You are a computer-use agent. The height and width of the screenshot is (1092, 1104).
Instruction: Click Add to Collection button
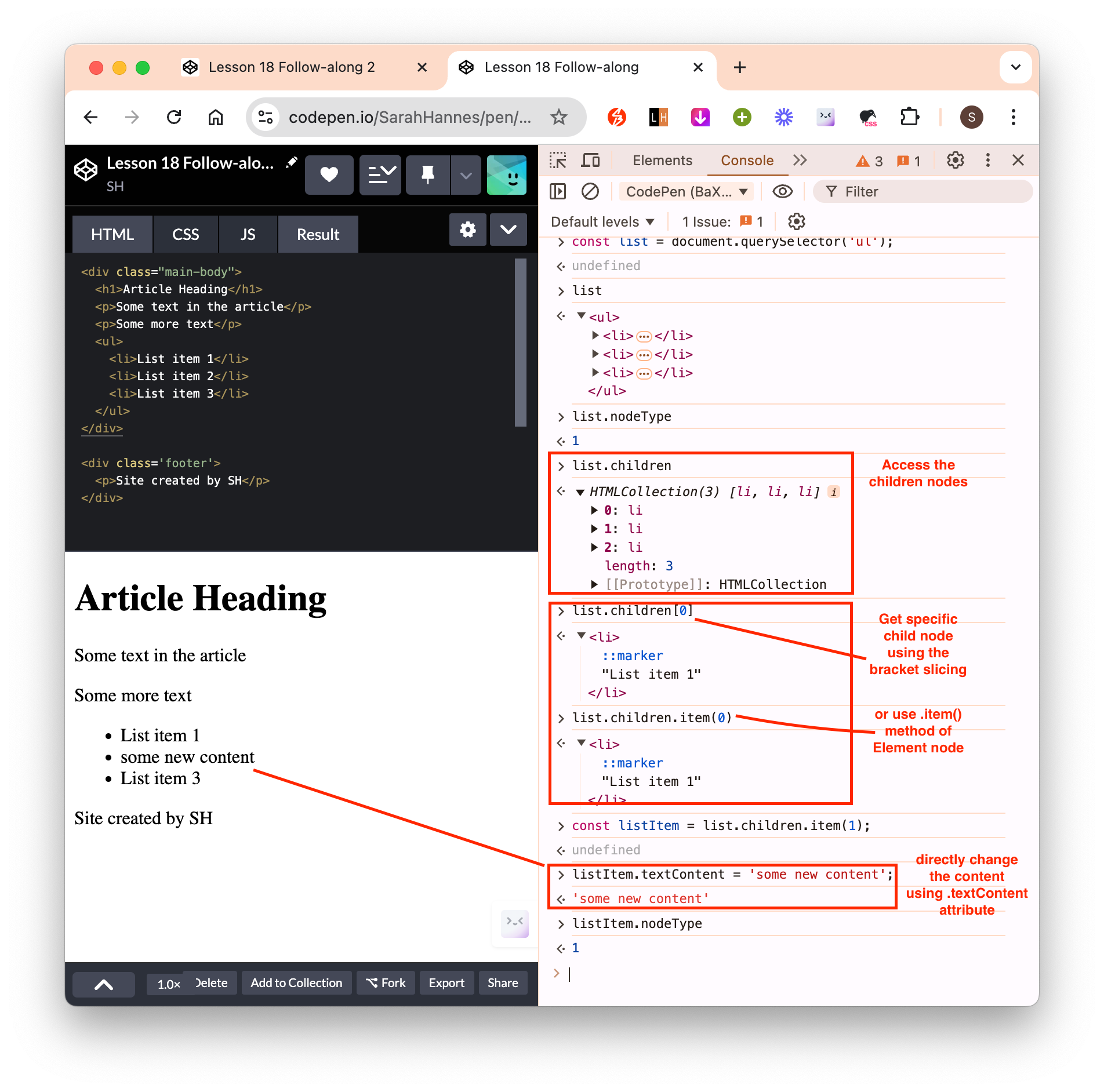click(296, 983)
